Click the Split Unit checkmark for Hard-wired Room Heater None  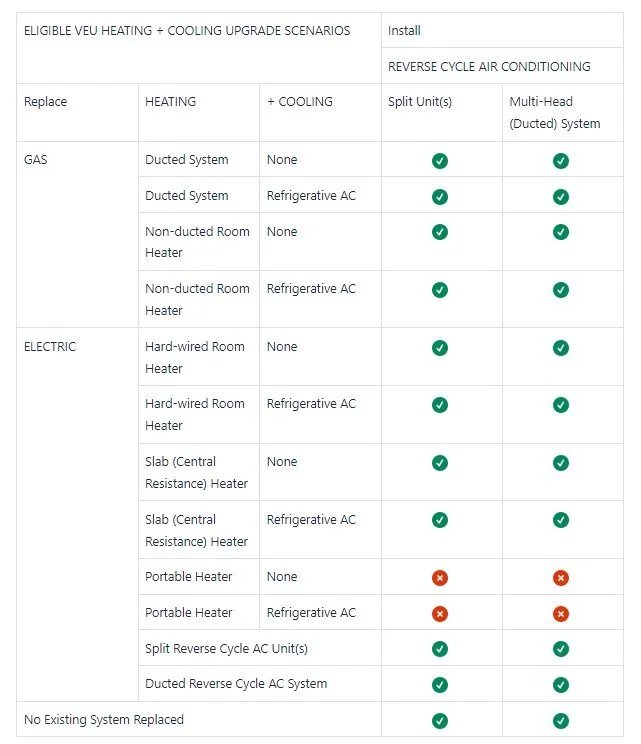point(440,348)
